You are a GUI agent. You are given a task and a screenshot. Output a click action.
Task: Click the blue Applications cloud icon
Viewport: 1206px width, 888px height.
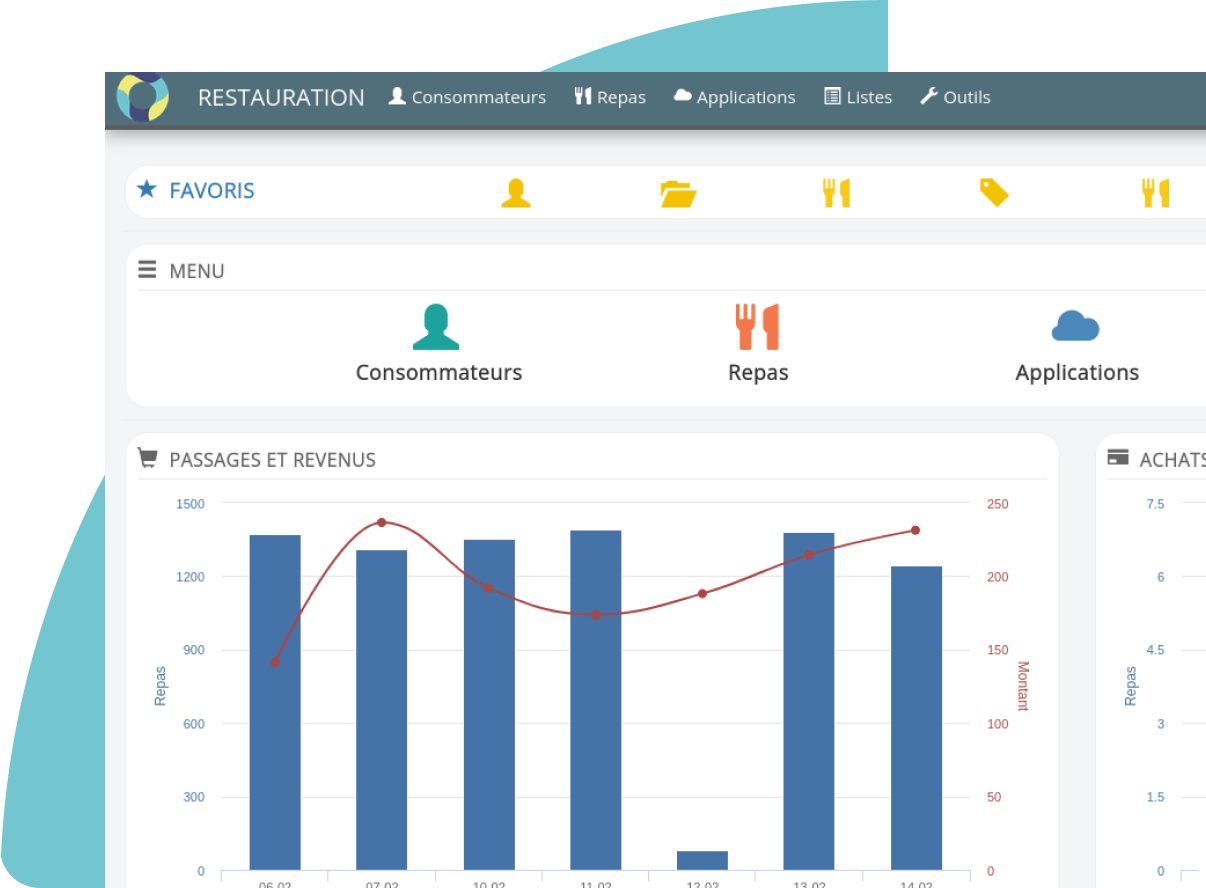(x=1075, y=327)
